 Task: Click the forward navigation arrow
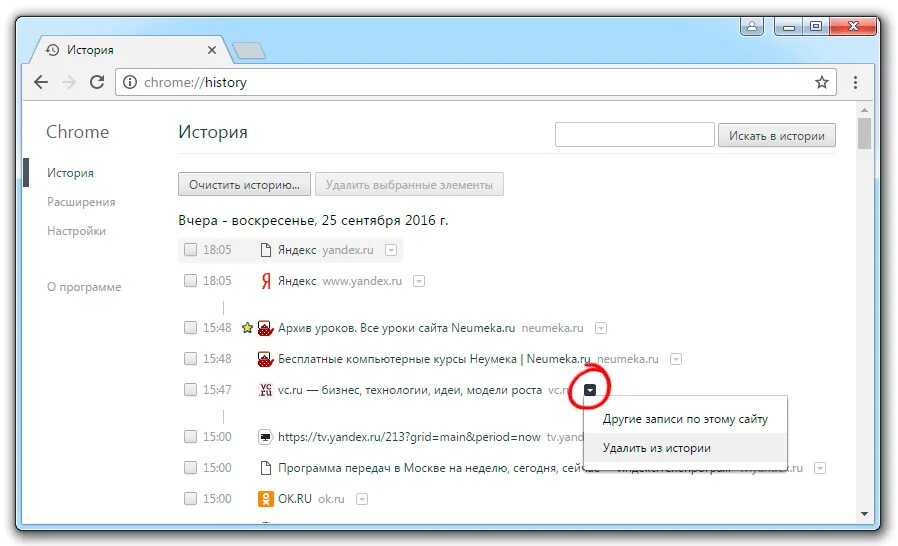(69, 83)
